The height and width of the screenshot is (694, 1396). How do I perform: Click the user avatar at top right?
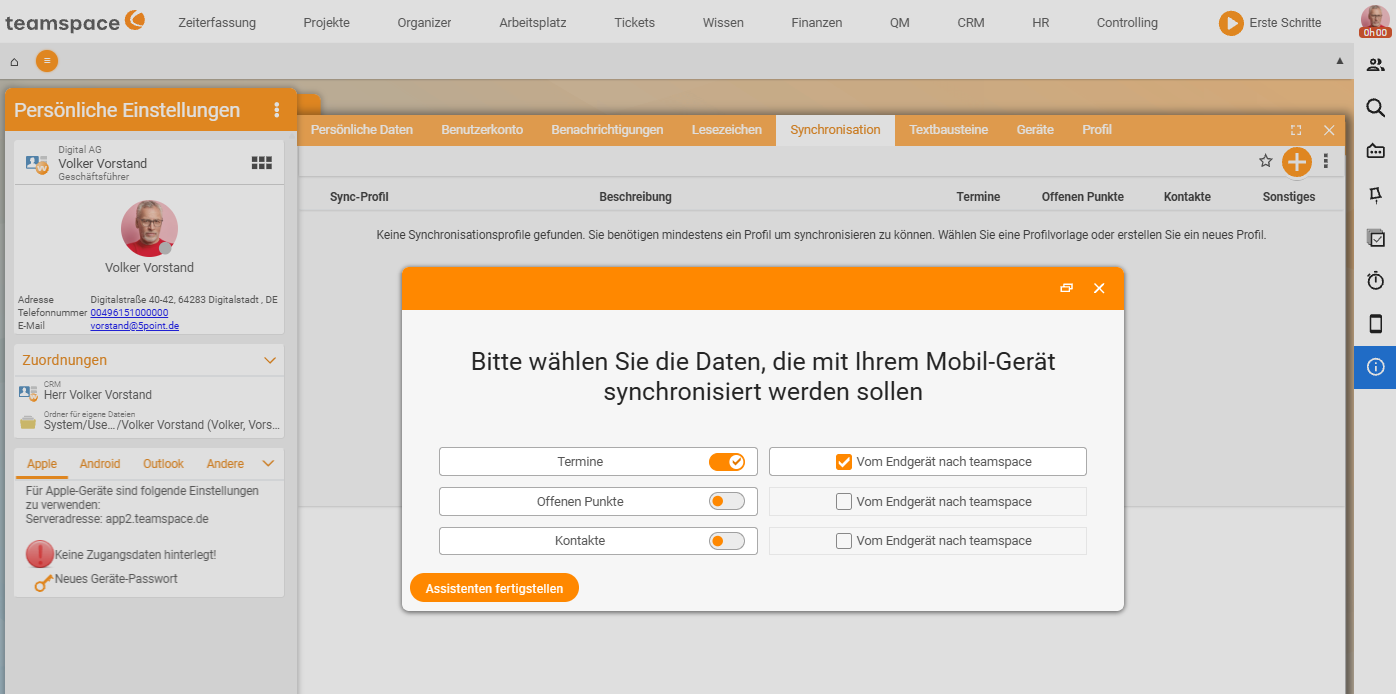(x=1375, y=21)
